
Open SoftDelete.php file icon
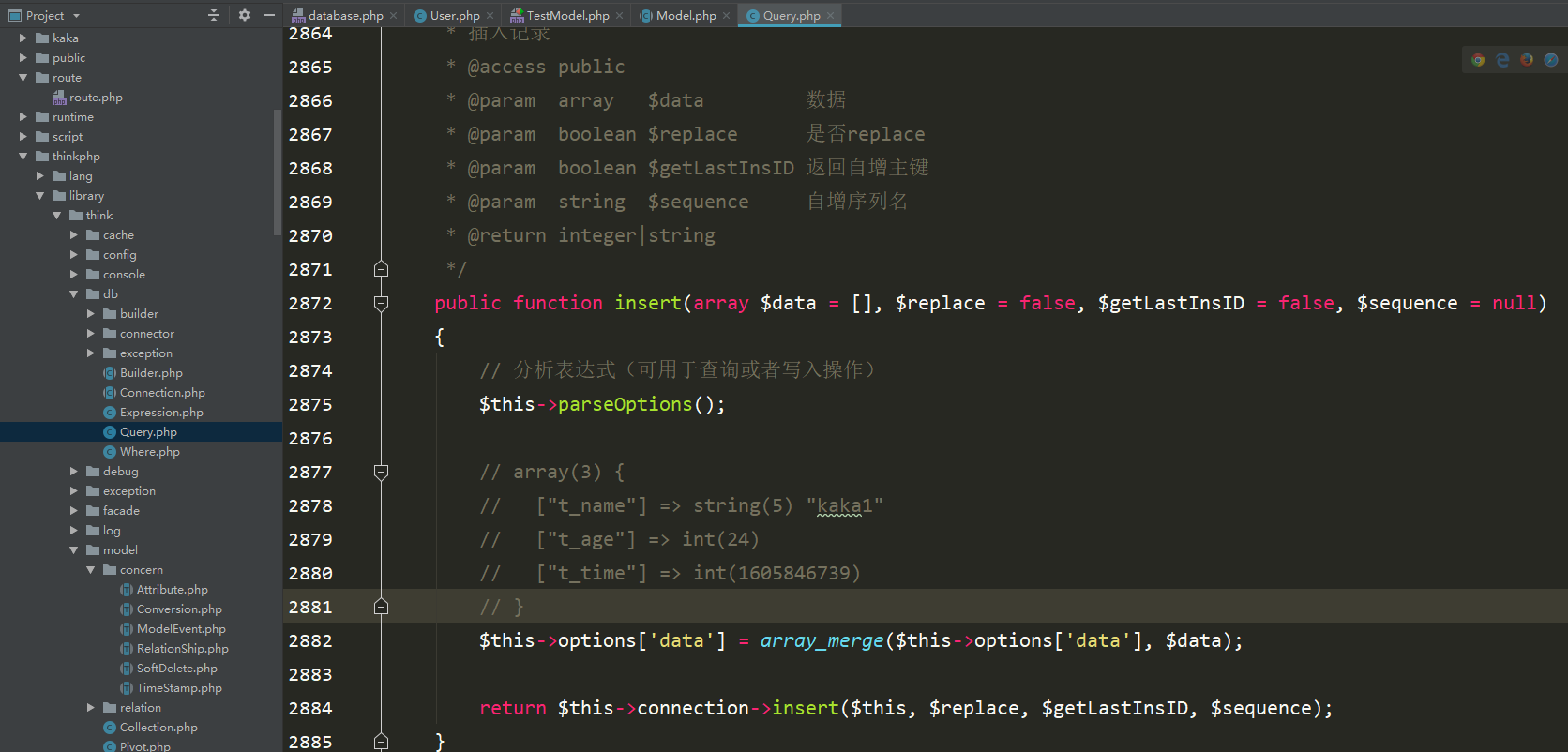127,669
